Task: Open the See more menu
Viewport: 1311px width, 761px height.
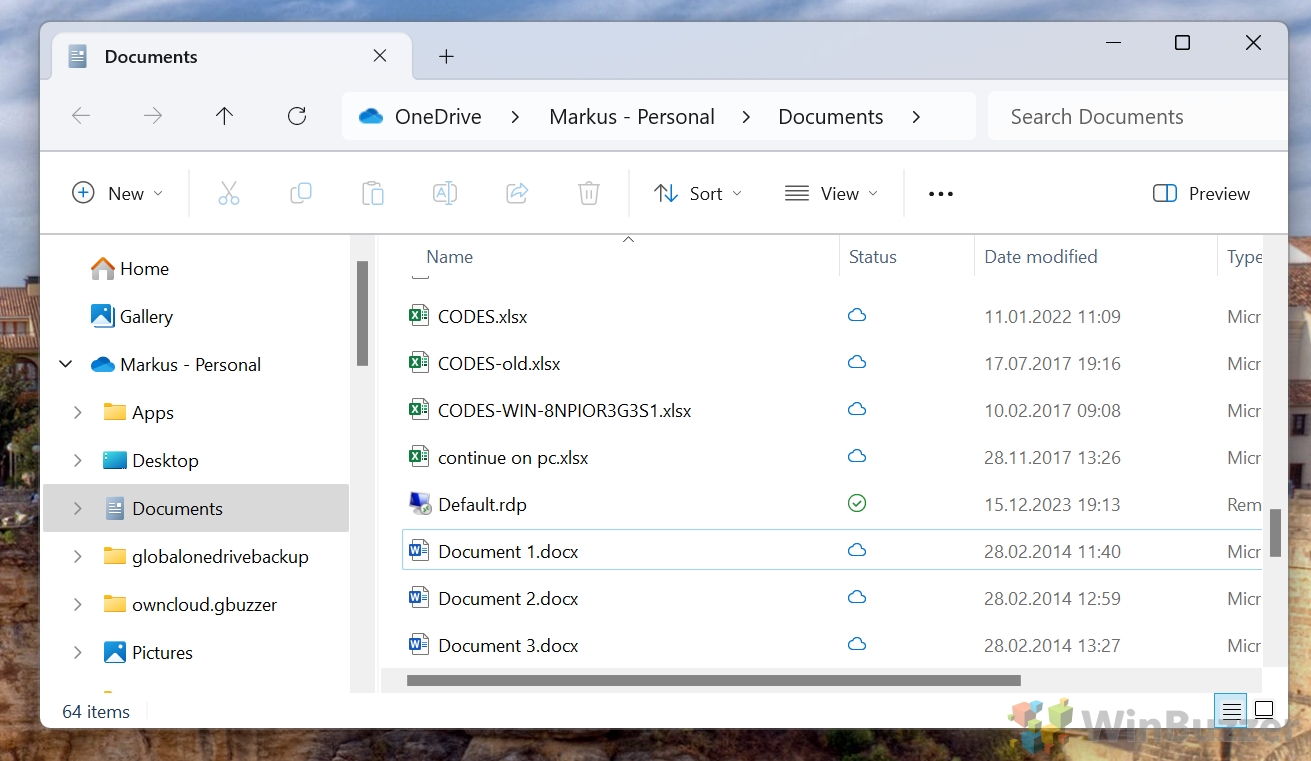Action: (x=939, y=193)
